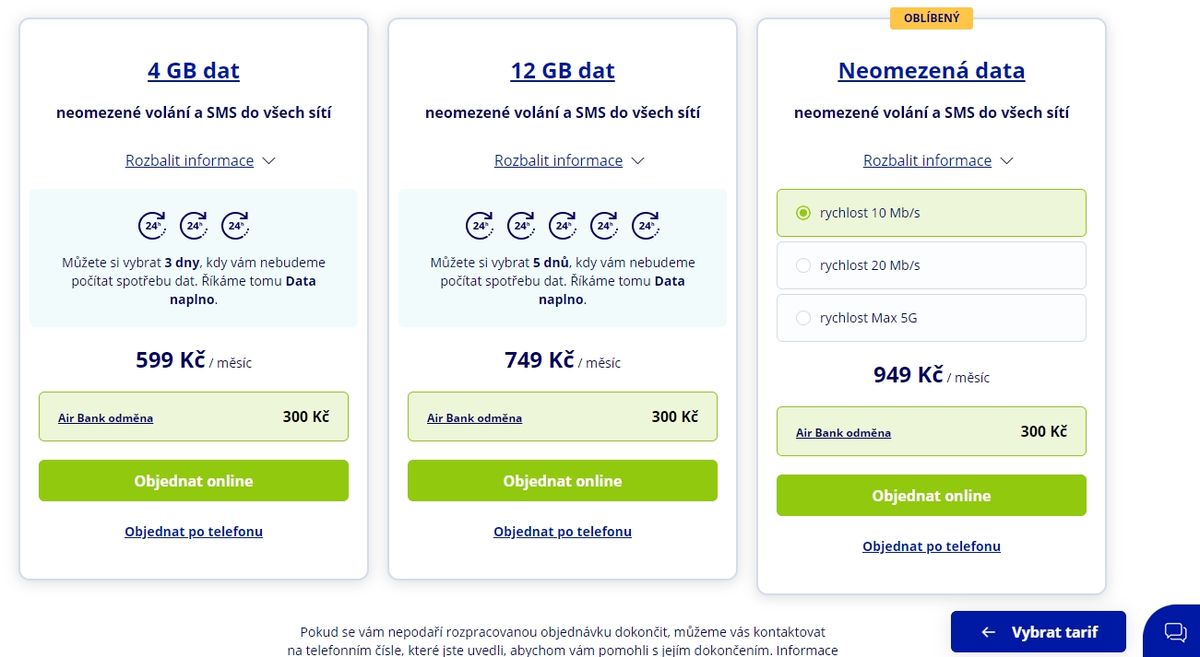The width and height of the screenshot is (1200, 657).
Task: Select rychlost 10 Mb/s option
Action: 931,213
